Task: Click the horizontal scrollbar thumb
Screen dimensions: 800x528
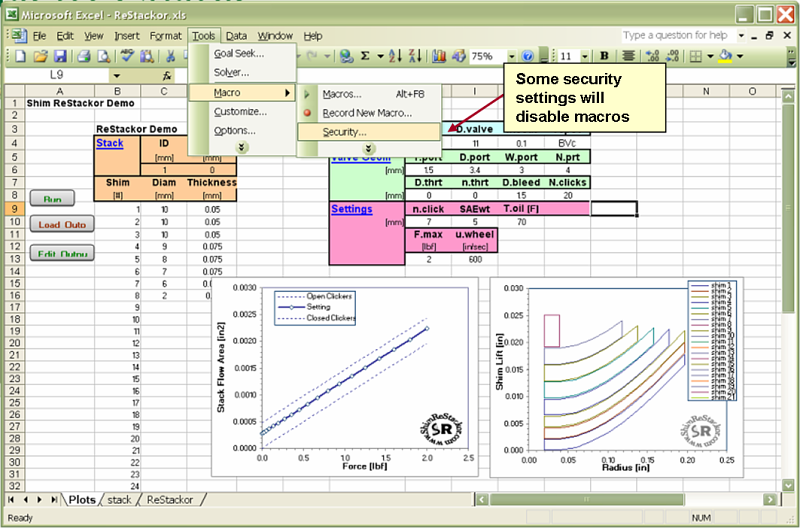Action: (587, 499)
